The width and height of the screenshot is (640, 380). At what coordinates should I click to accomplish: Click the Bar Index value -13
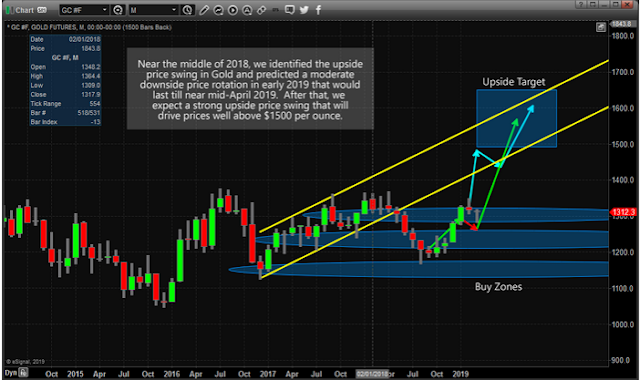(96, 122)
